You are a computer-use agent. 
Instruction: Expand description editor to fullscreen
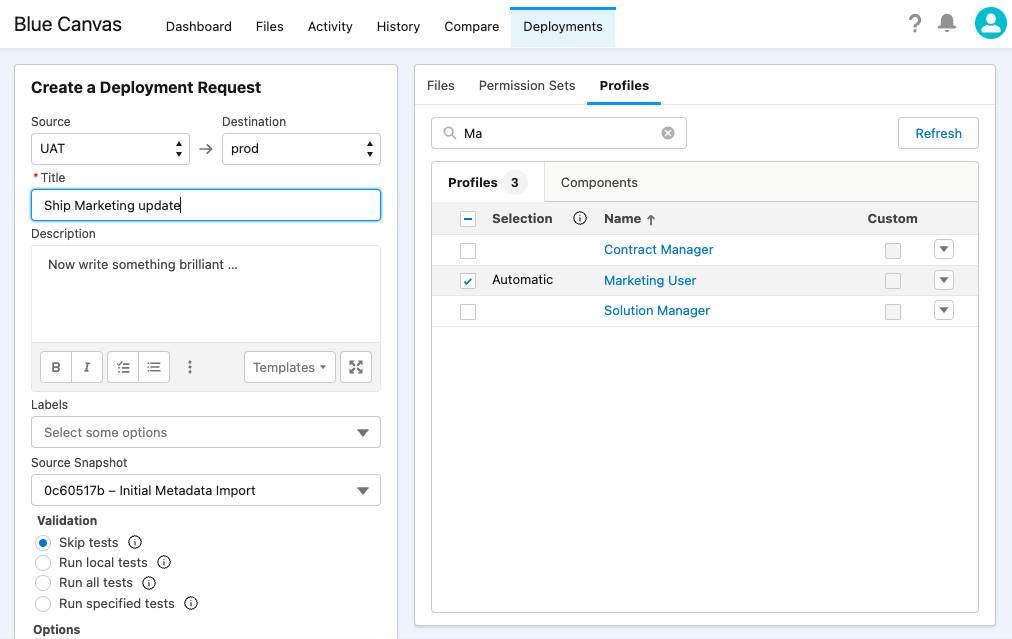point(356,367)
